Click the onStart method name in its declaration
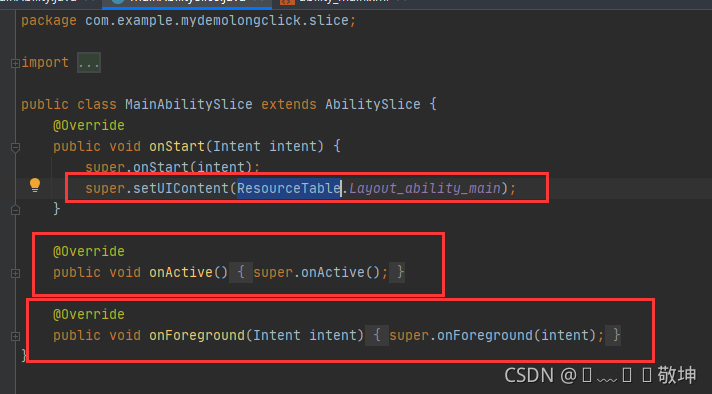Viewport: 712px width, 394px height. click(x=177, y=146)
